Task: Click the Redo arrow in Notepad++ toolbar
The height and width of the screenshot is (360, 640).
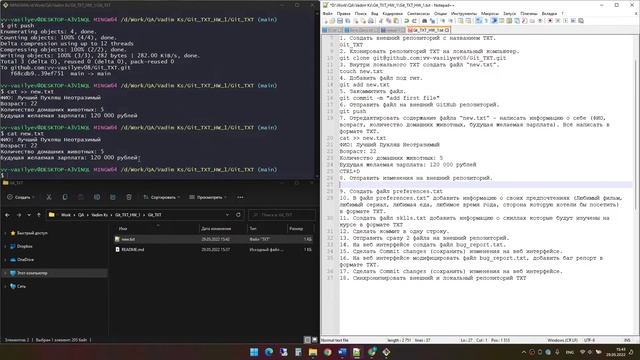Action: (x=414, y=21)
